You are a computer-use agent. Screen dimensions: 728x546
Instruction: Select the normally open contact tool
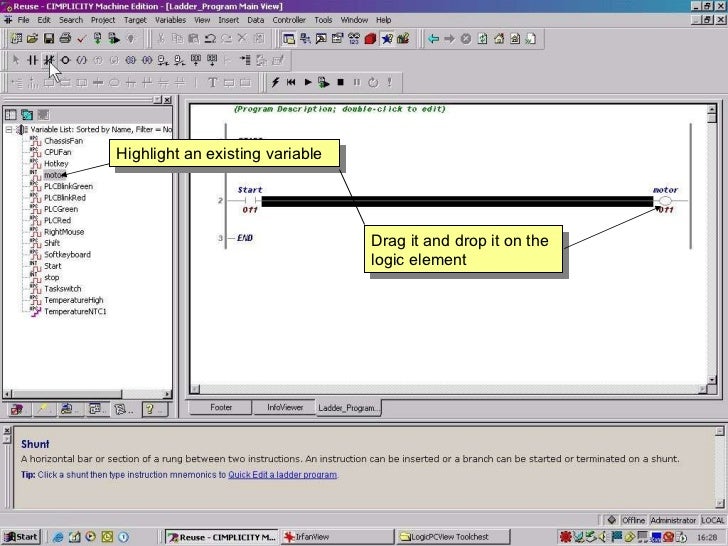point(32,60)
